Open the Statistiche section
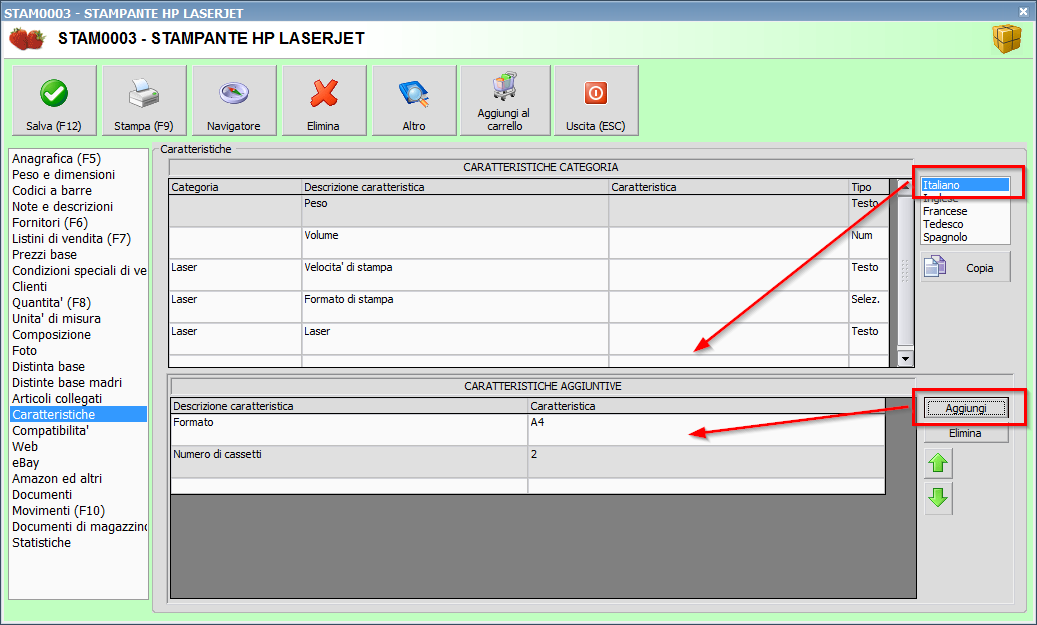The height and width of the screenshot is (625, 1037). pos(78,542)
